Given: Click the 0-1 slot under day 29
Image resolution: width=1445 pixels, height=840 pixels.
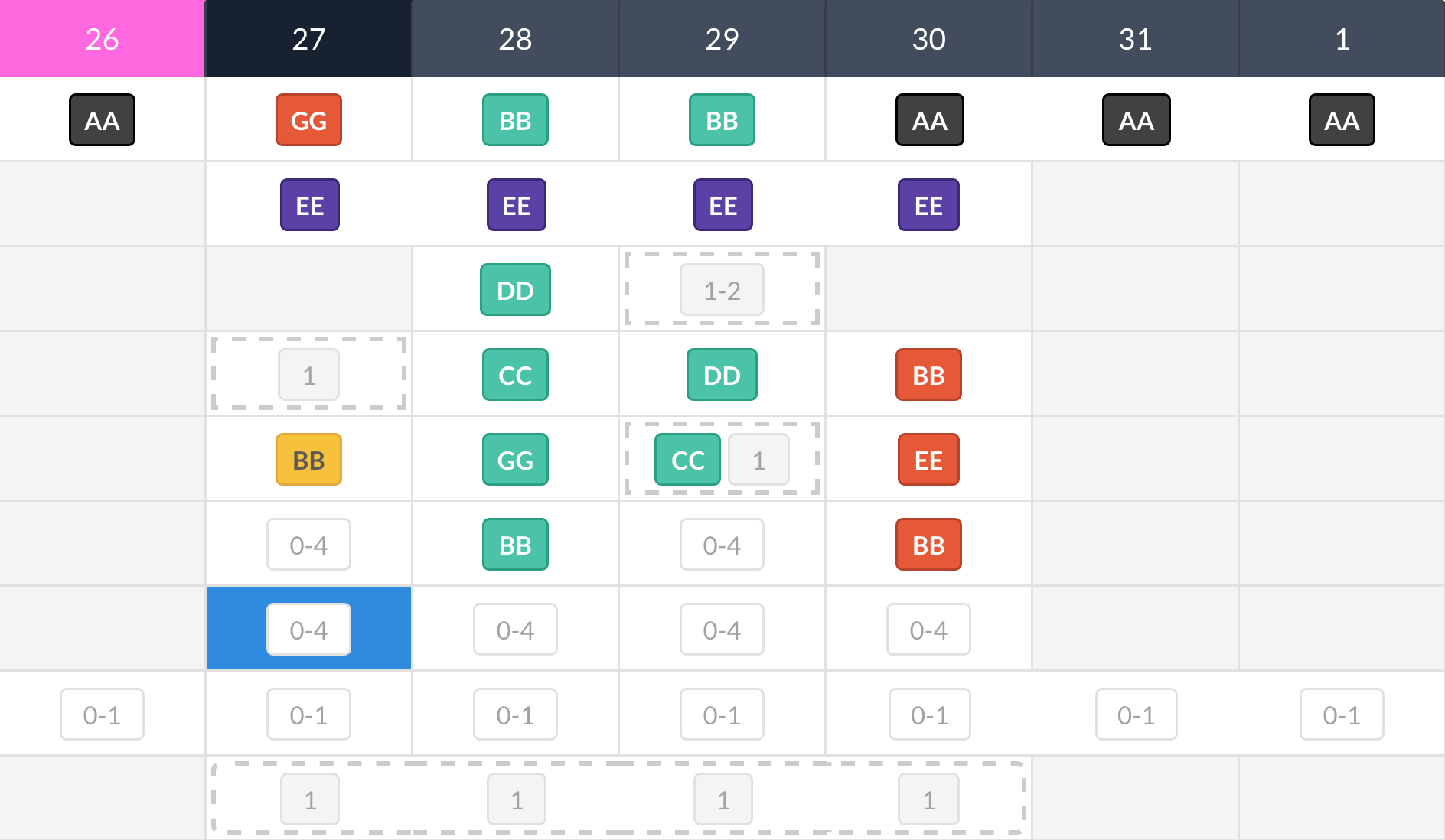Looking at the screenshot, I should 722,715.
